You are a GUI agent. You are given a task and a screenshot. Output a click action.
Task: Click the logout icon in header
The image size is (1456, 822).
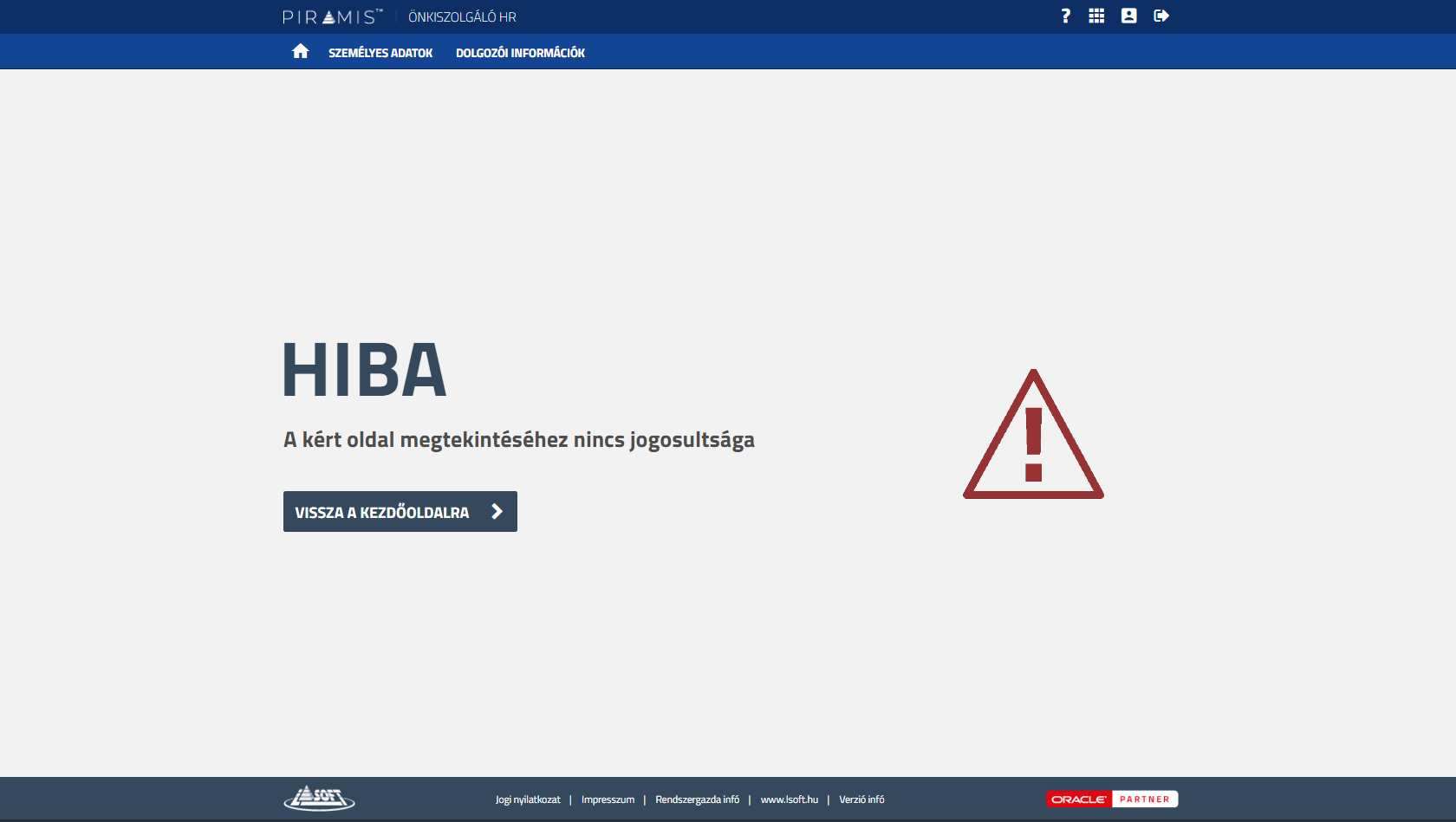(x=1161, y=16)
